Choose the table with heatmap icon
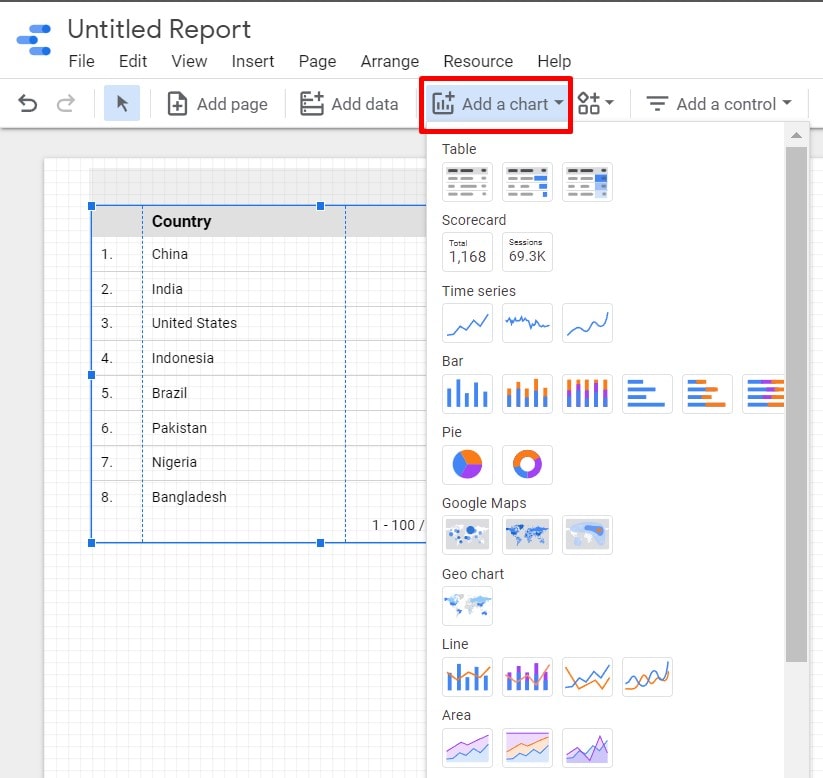823x778 pixels. [587, 182]
